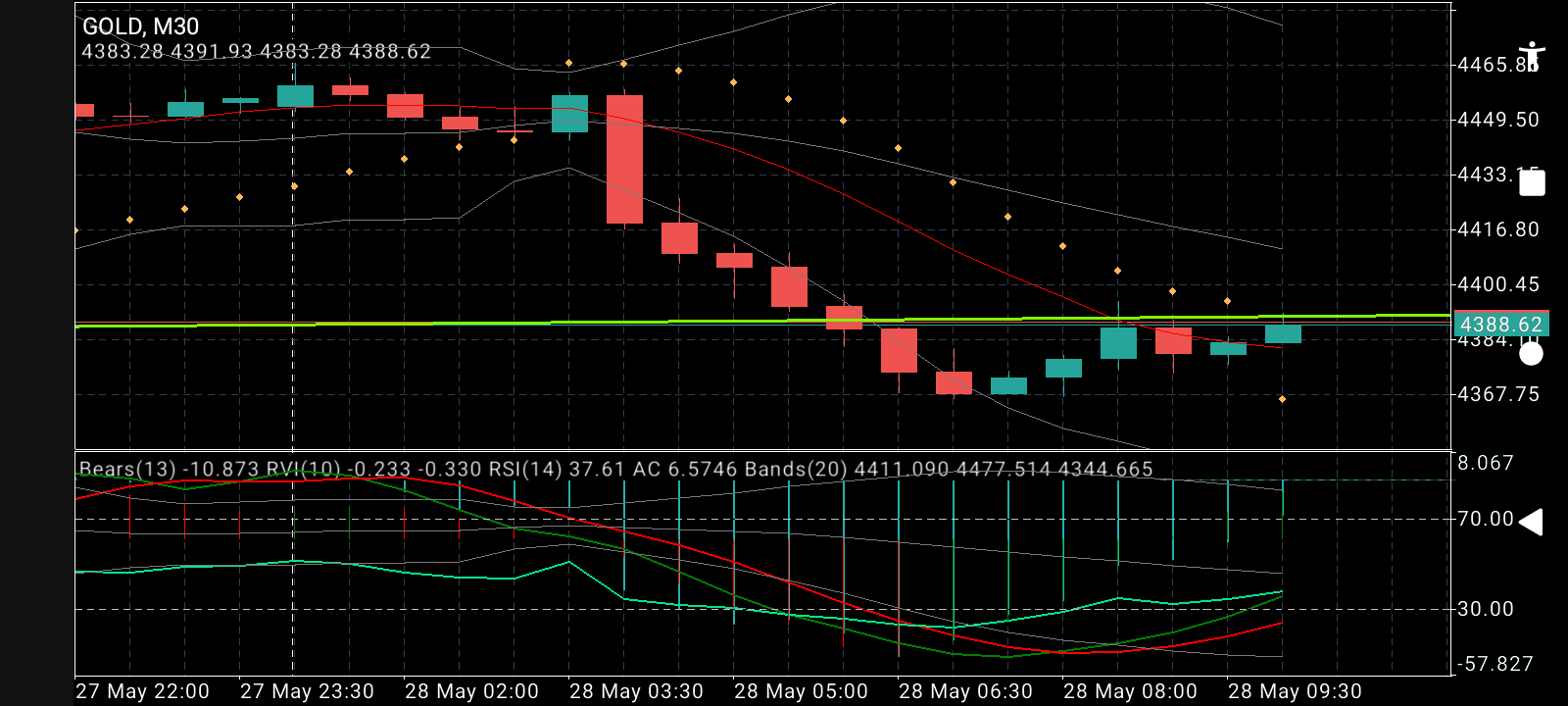The image size is (1568, 706).
Task: Select the teal candle at 28 May 08:00
Action: tap(1118, 343)
